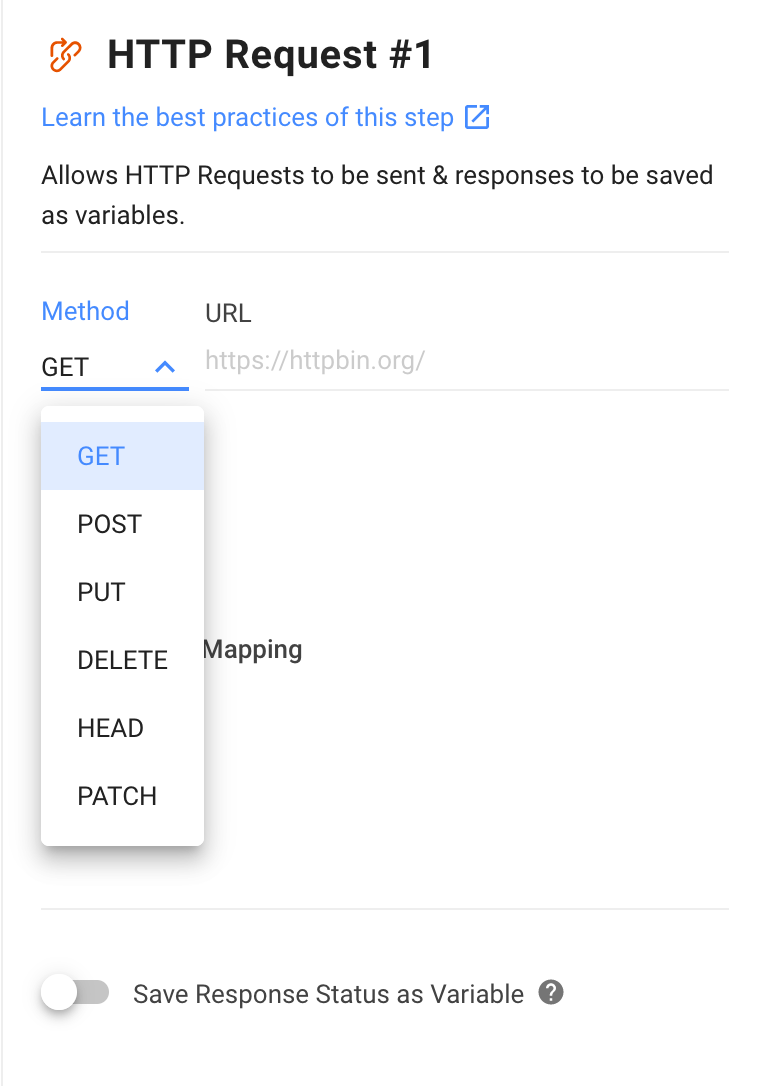The image size is (761, 1086).
Task: Focus the URL input field
Action: (466, 361)
